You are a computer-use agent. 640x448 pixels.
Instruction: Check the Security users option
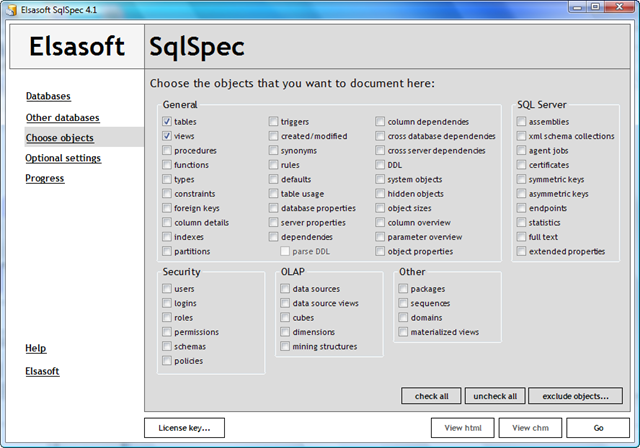pos(167,288)
